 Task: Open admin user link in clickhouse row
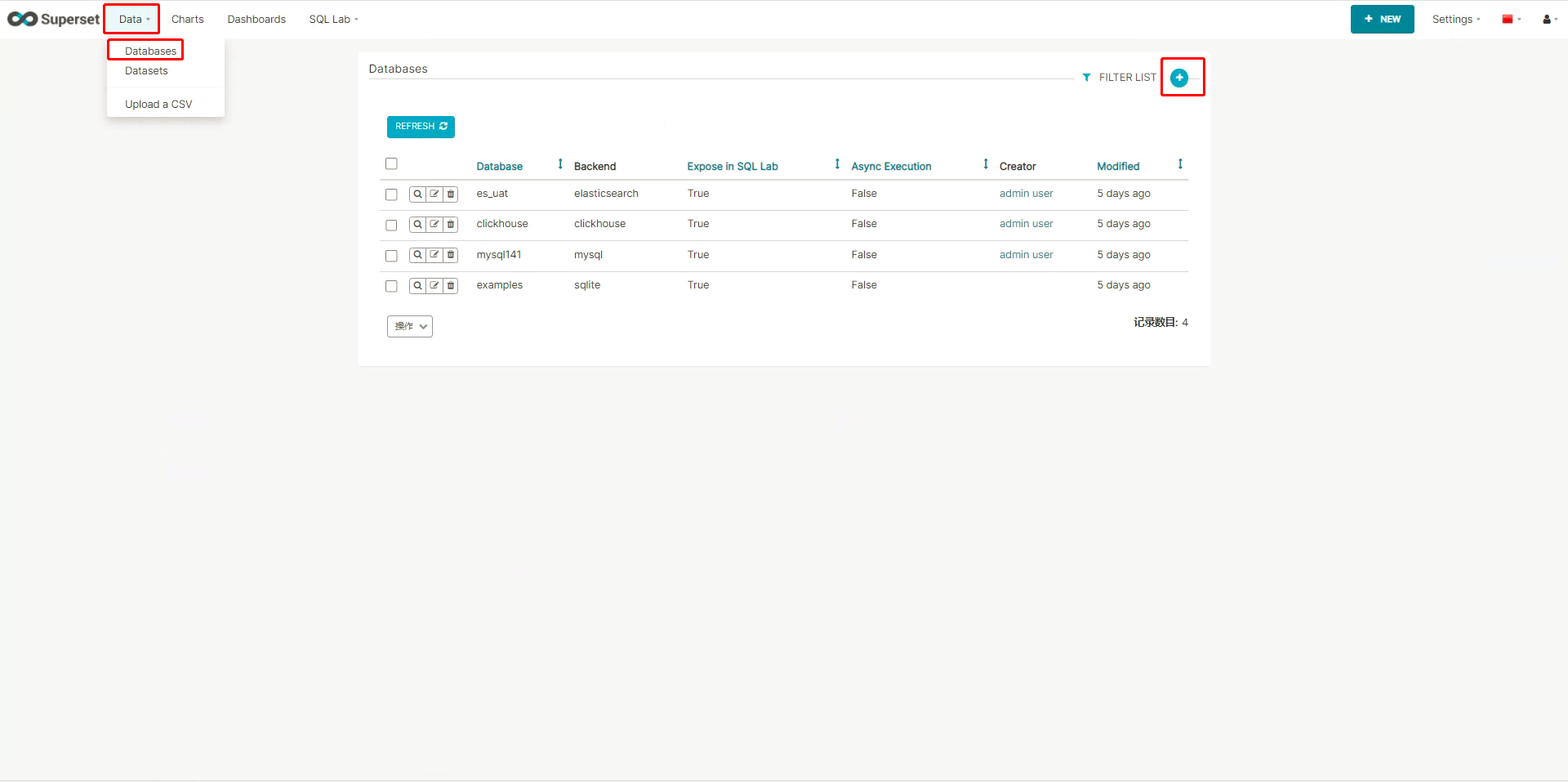tap(1026, 224)
